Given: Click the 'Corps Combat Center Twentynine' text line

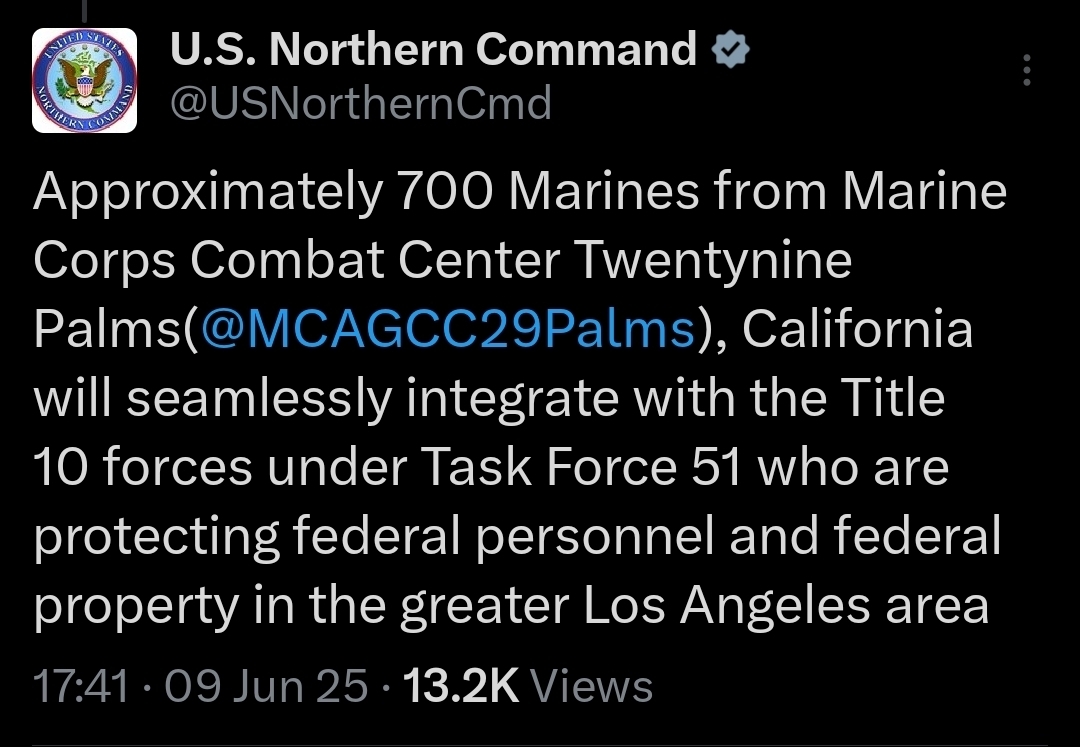Looking at the screenshot, I should [443, 260].
